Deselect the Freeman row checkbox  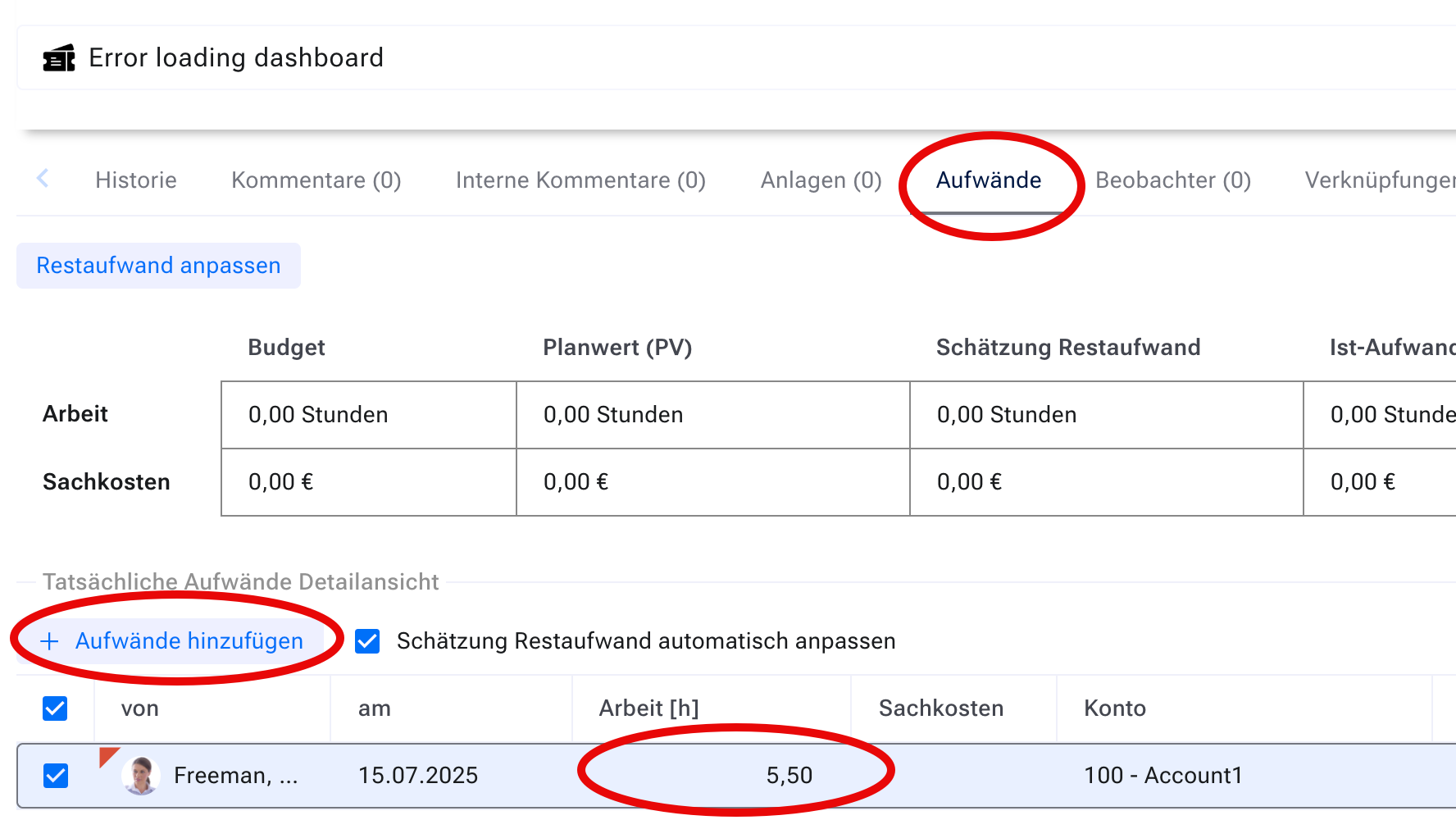pyautogui.click(x=55, y=775)
